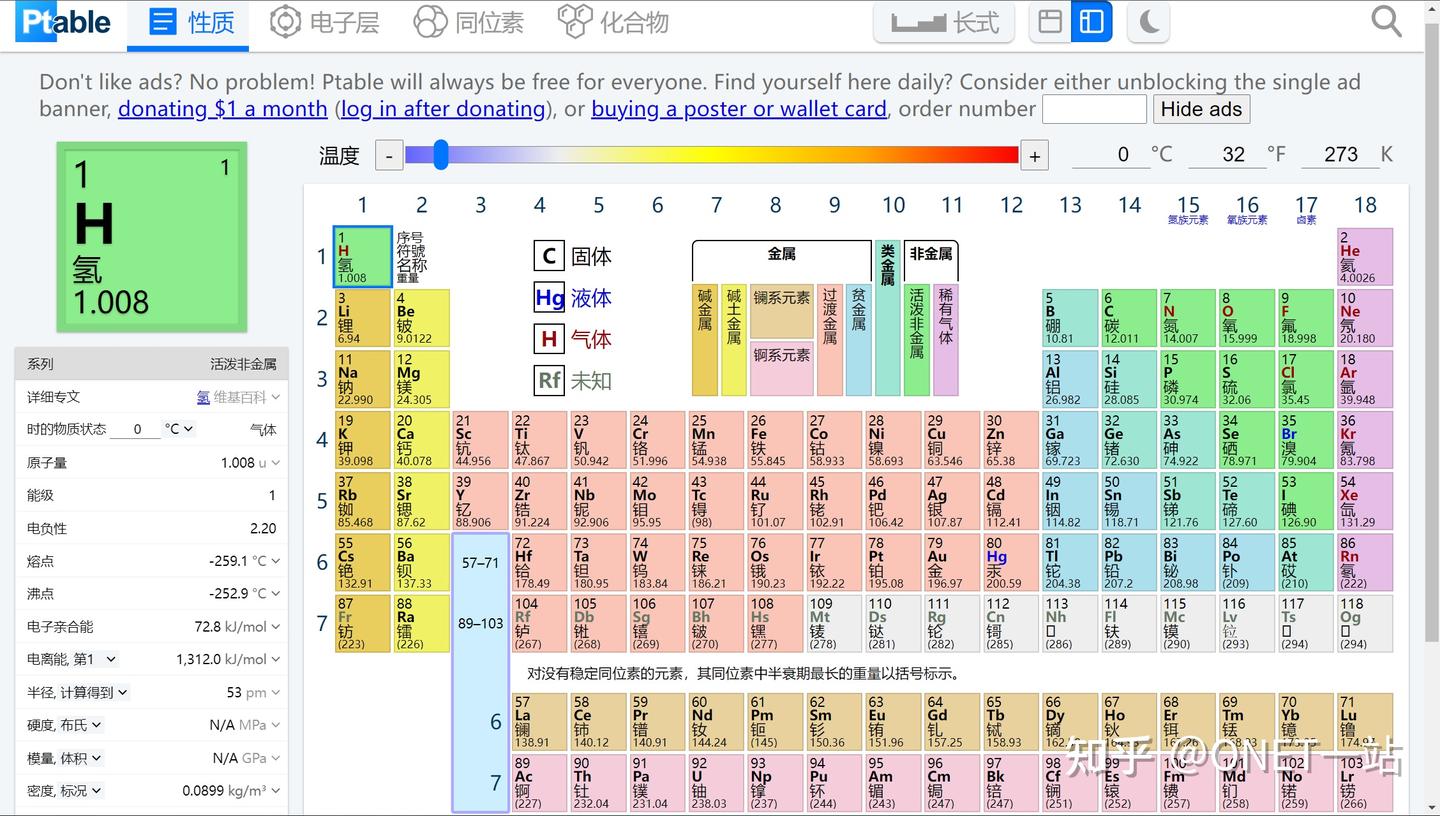Click the Hide ads button
The width and height of the screenshot is (1440, 816).
1201,109
